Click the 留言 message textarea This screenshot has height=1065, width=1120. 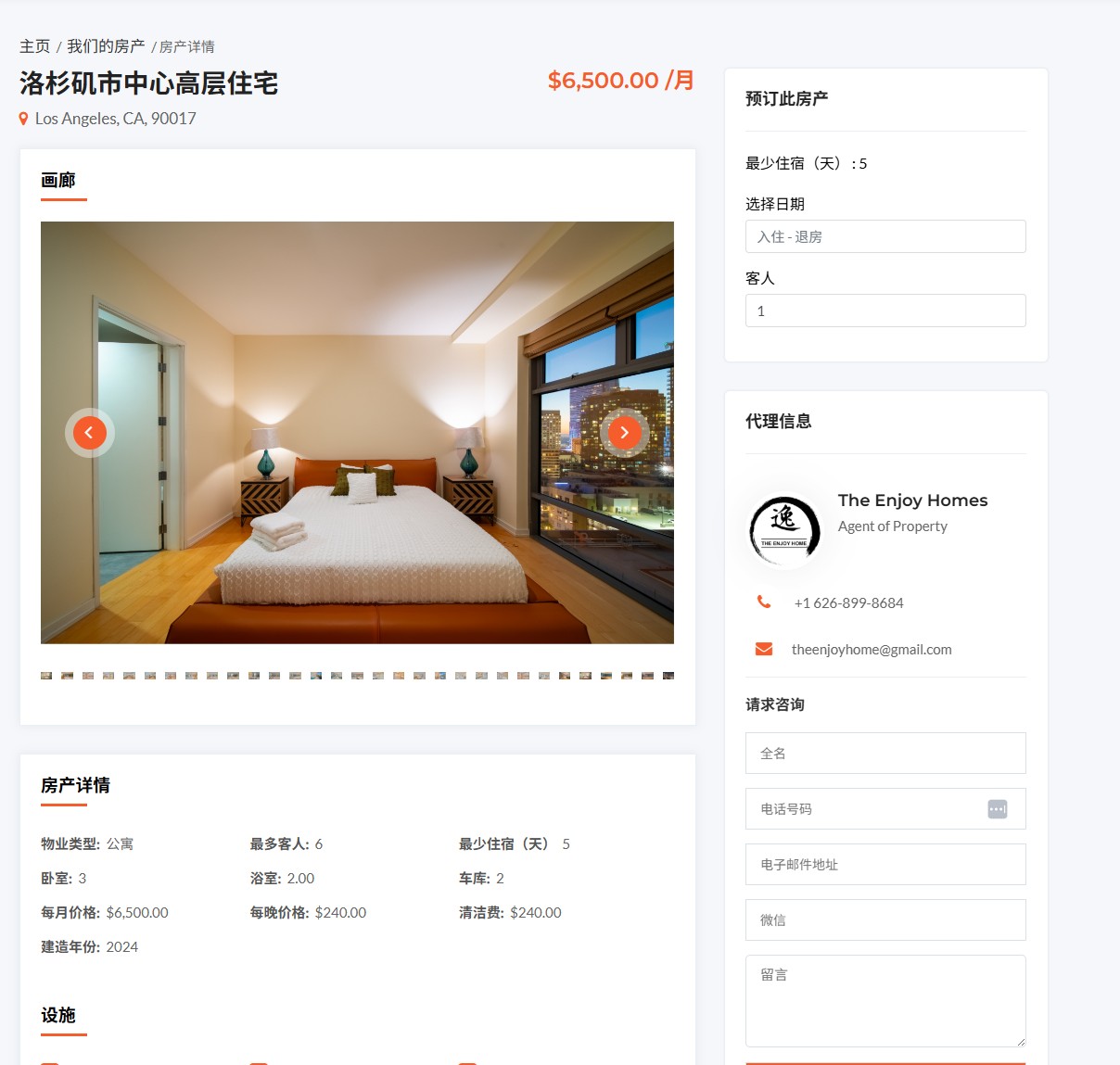pyautogui.click(x=885, y=1001)
